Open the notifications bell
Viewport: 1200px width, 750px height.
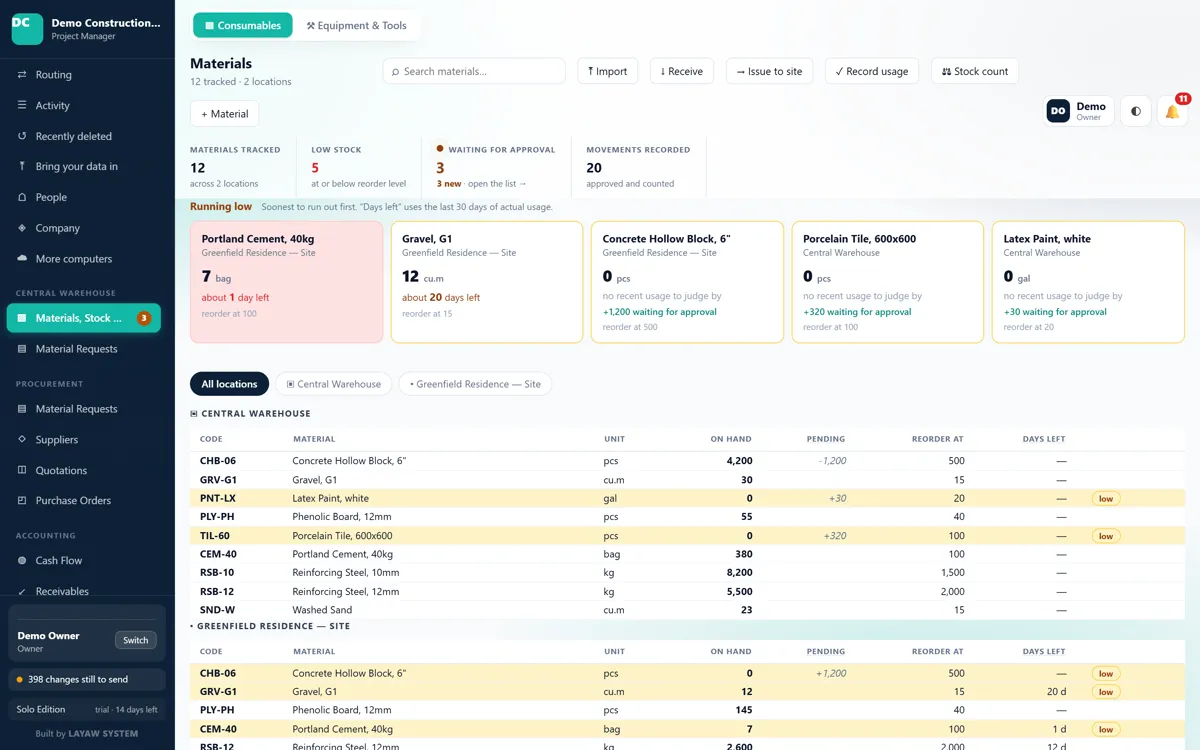(1173, 111)
